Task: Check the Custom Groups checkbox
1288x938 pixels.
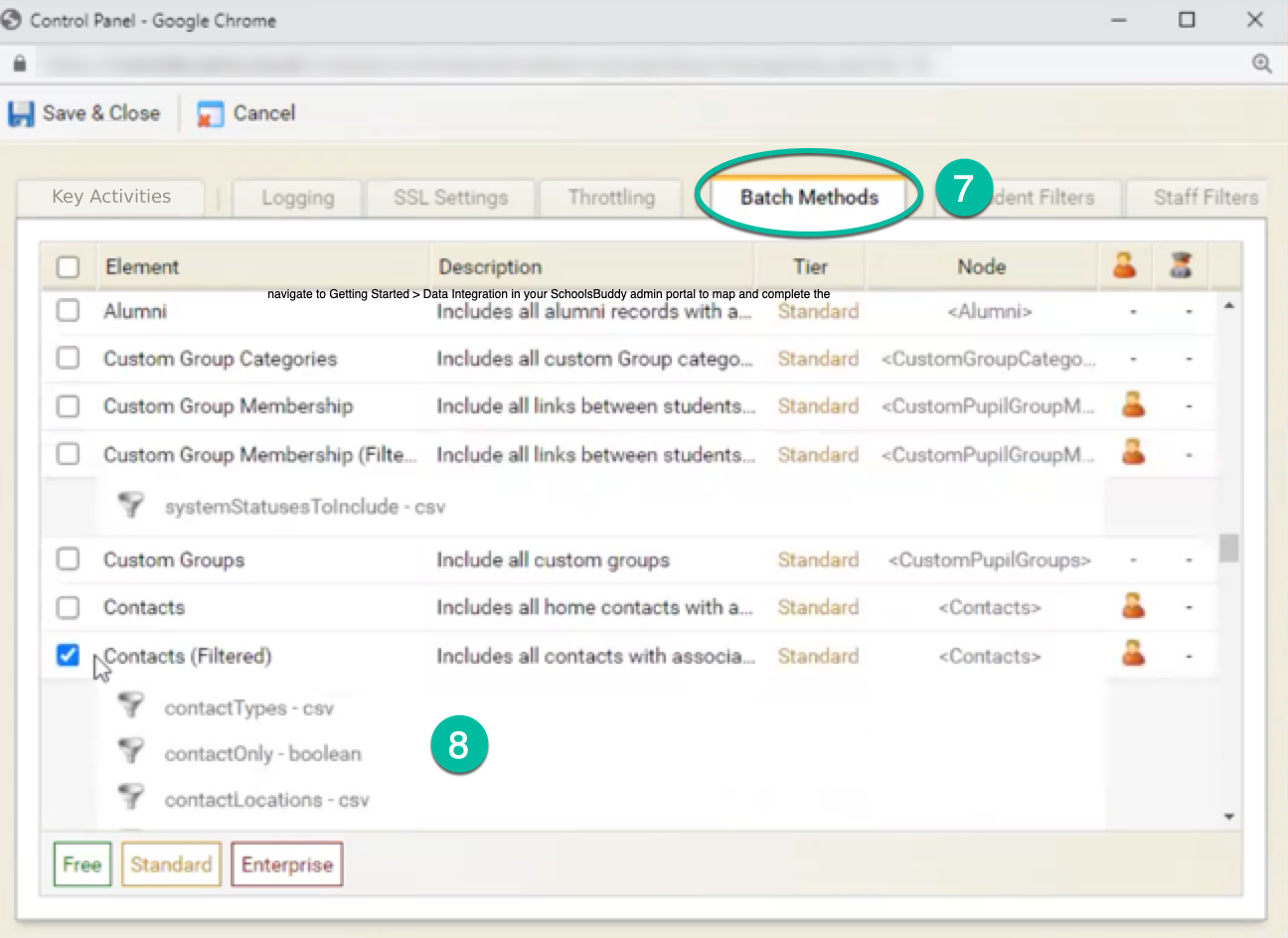Action: (68, 558)
